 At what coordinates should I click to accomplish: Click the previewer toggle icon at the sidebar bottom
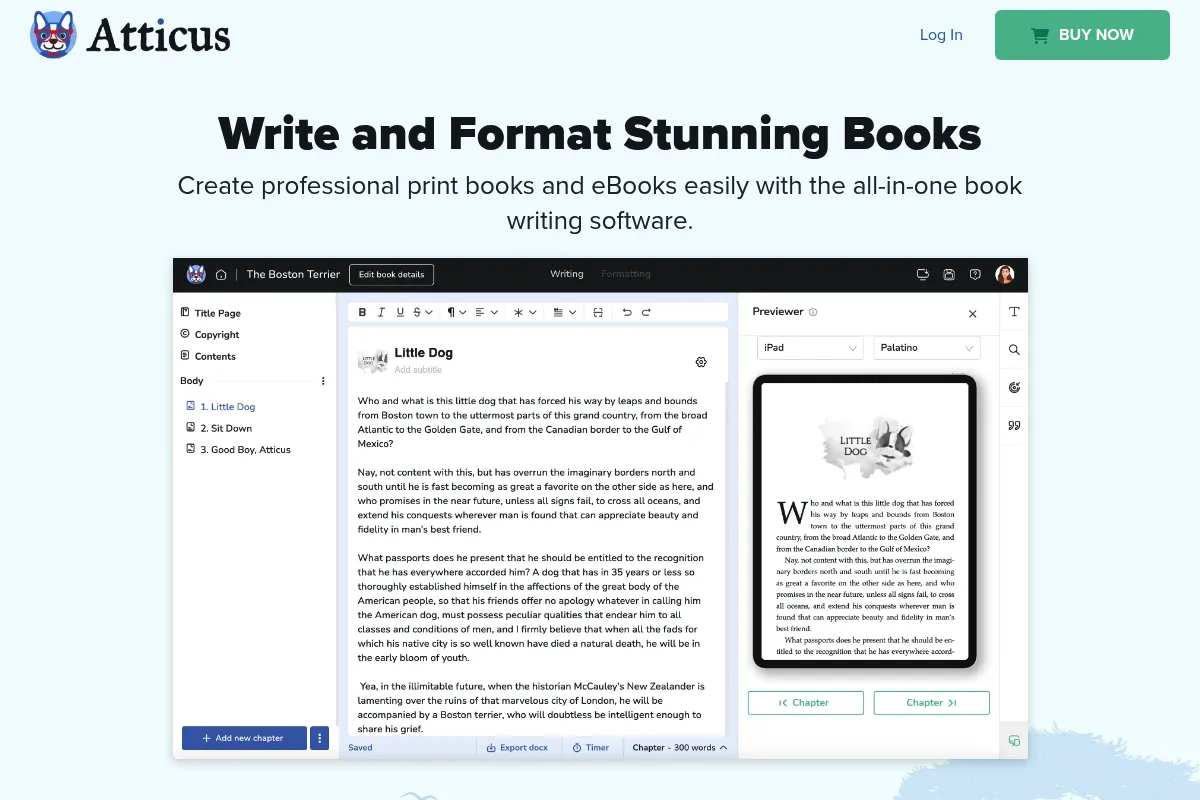(x=1014, y=740)
